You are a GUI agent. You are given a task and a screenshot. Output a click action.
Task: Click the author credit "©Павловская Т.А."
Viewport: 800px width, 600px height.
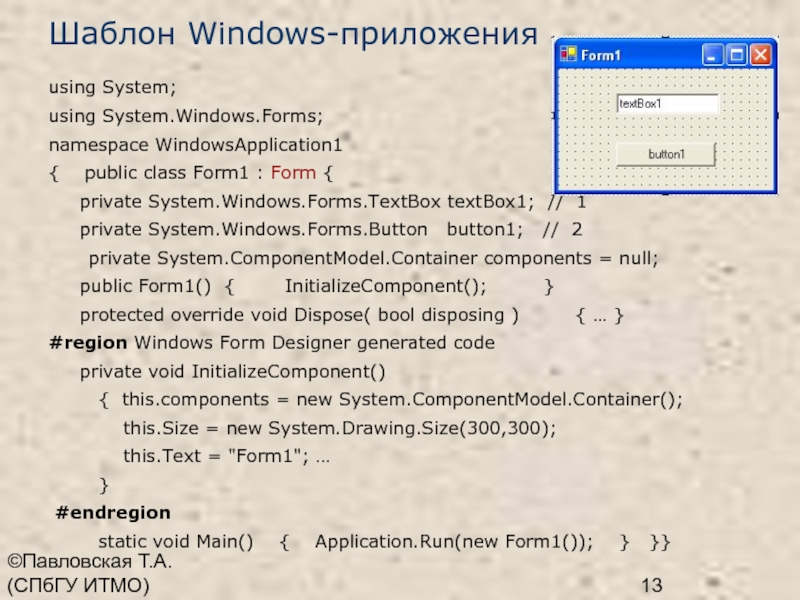coord(90,562)
